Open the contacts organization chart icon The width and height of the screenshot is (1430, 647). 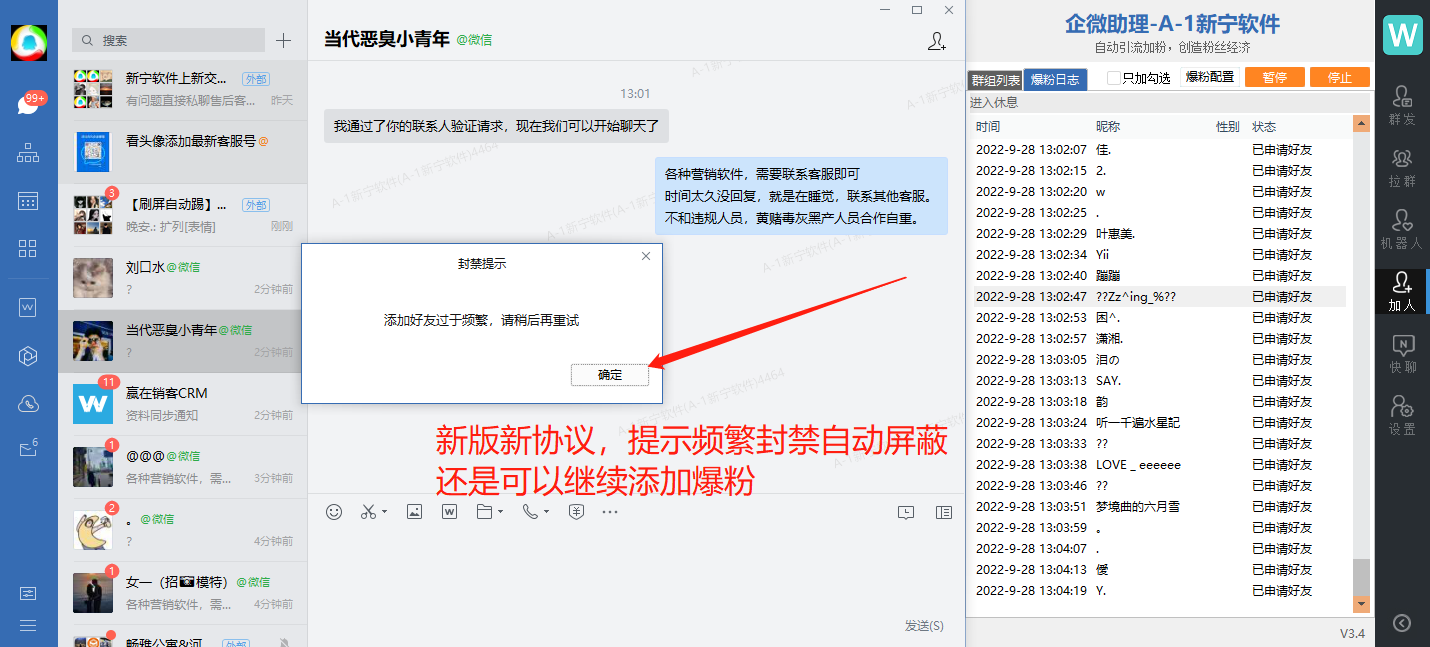tap(28, 153)
